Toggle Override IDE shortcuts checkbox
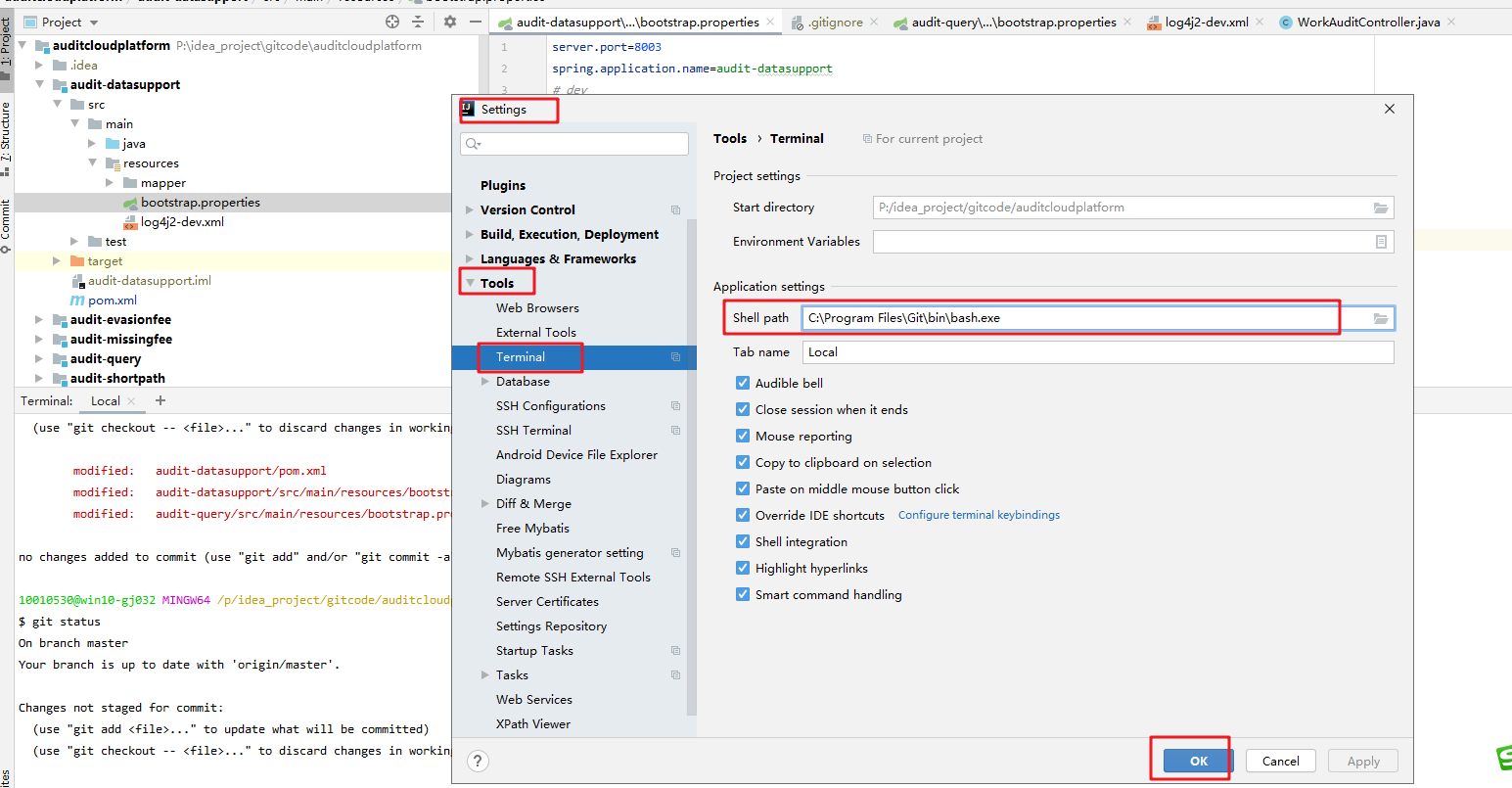Viewport: 1512px width, 788px height. coord(742,515)
